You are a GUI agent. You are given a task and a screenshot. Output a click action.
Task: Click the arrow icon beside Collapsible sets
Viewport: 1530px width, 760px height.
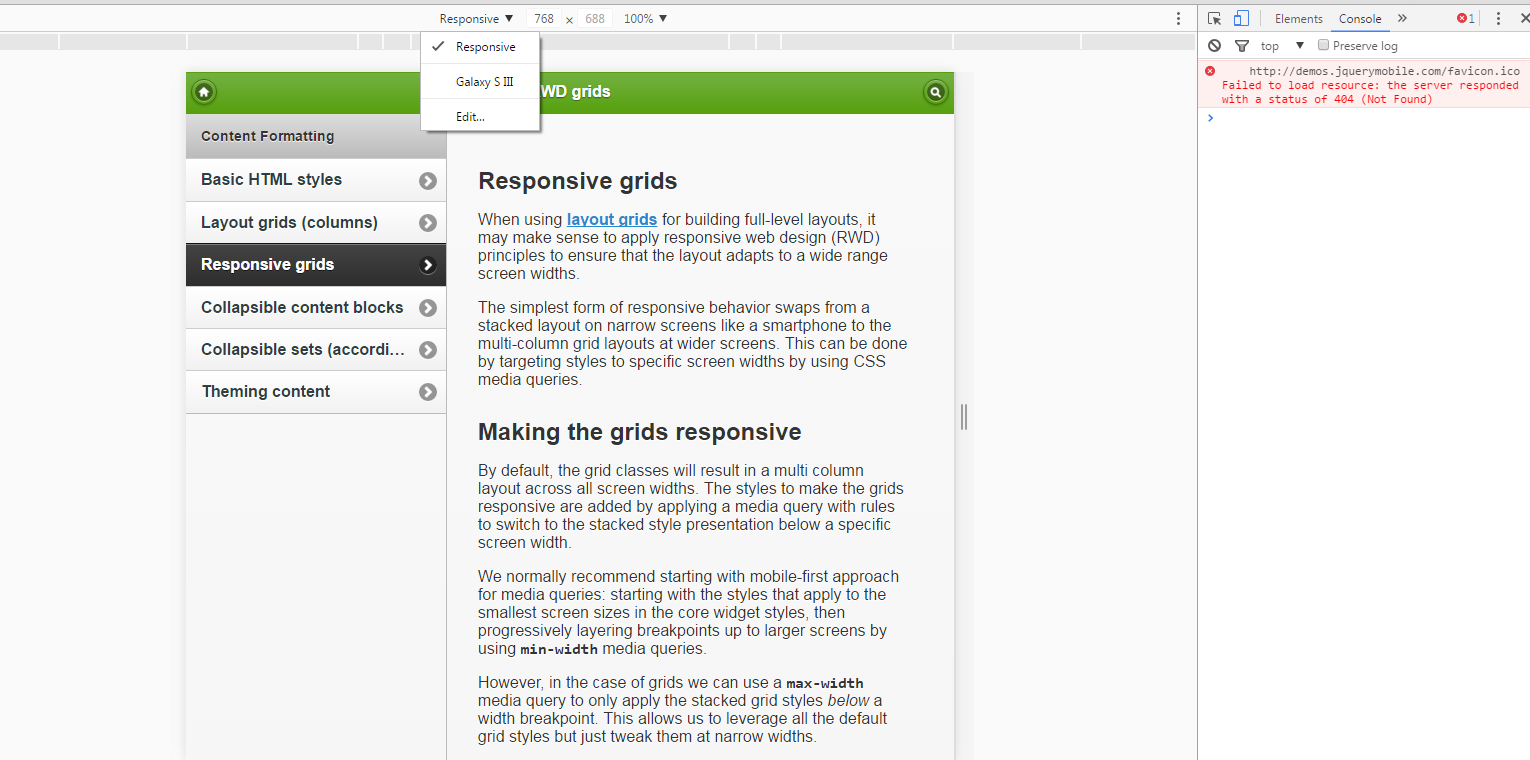point(428,350)
